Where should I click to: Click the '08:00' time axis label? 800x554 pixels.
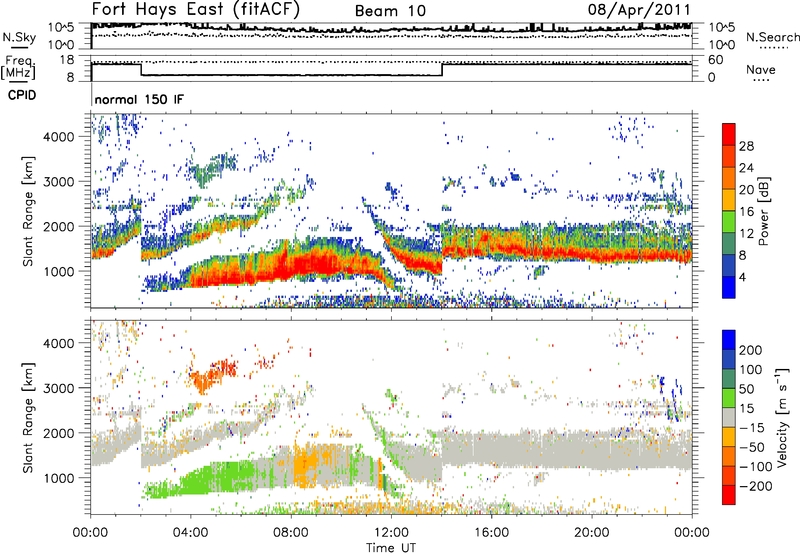click(x=291, y=533)
